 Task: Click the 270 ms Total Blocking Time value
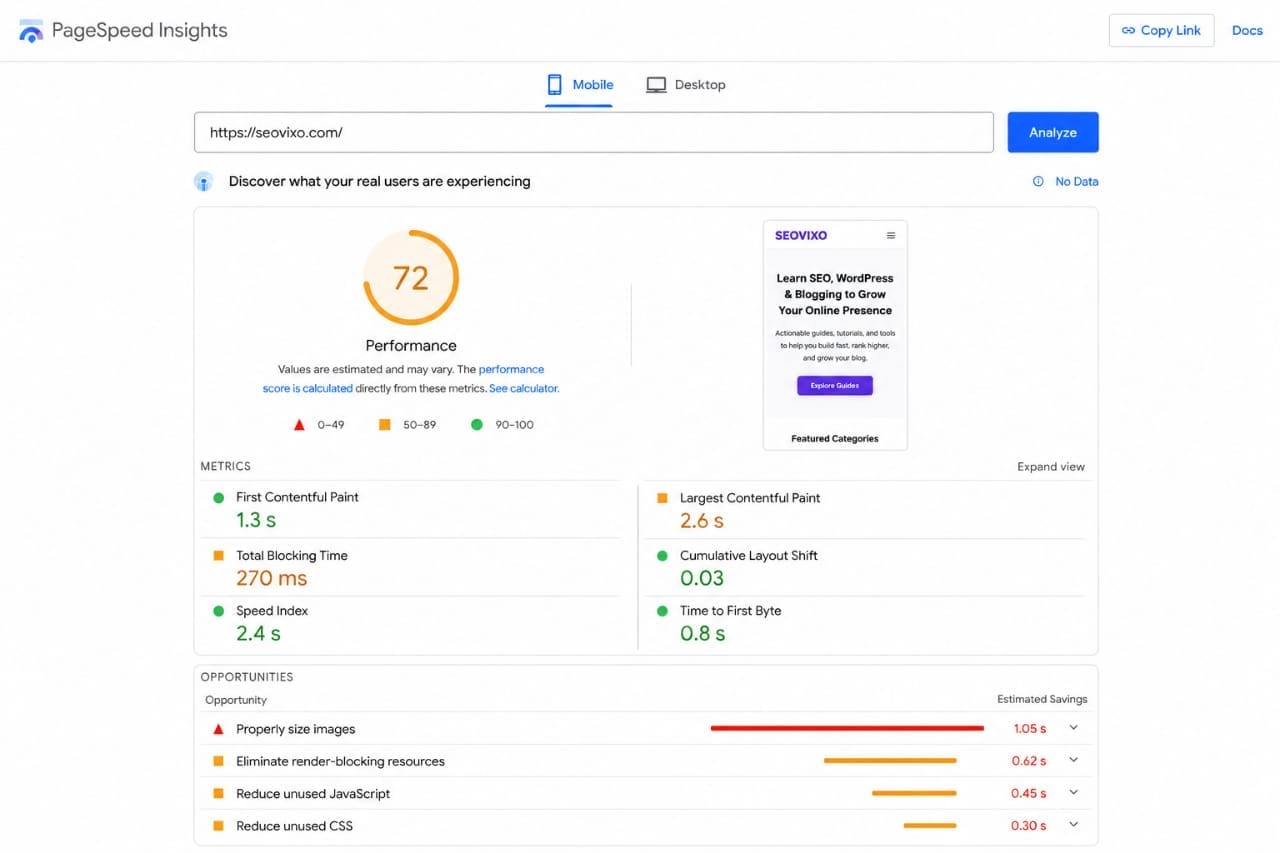[272, 578]
